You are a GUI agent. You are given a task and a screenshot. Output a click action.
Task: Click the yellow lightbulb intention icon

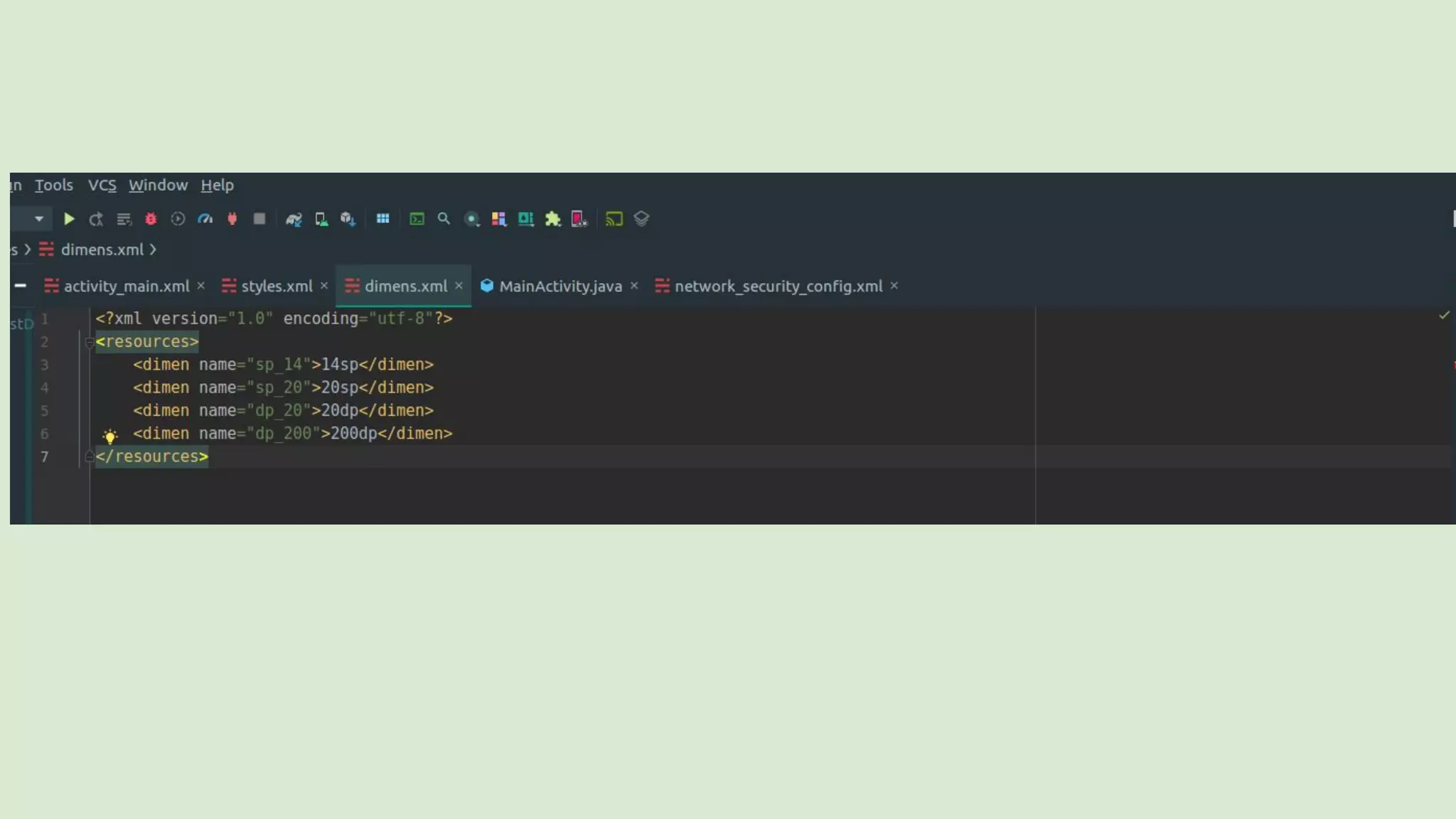(110, 436)
